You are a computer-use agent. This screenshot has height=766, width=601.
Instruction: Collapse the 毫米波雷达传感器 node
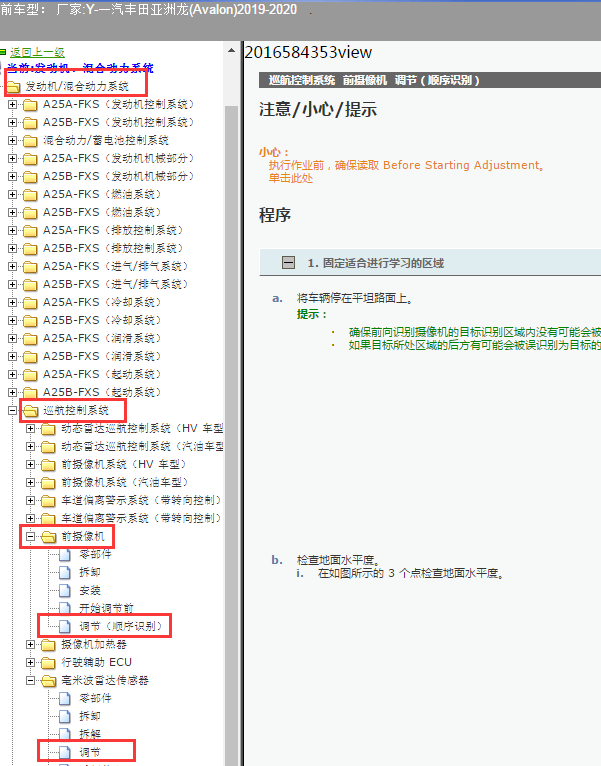click(31, 681)
